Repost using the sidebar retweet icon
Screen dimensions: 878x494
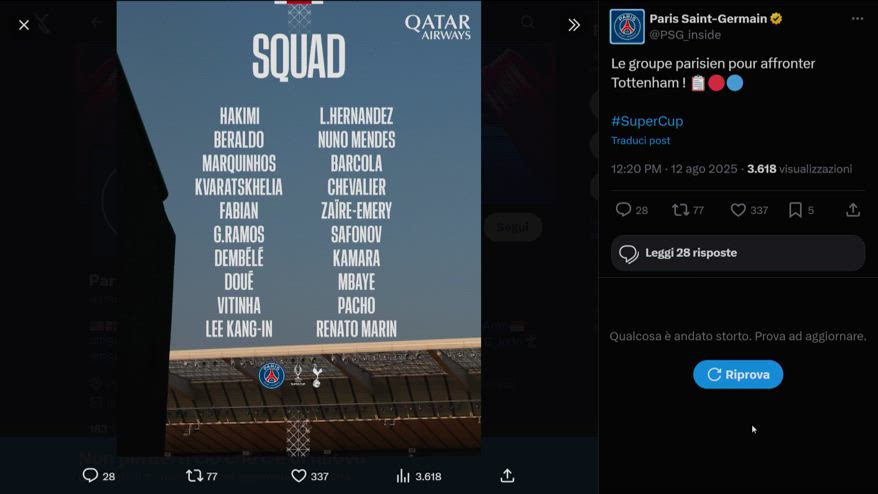point(680,210)
